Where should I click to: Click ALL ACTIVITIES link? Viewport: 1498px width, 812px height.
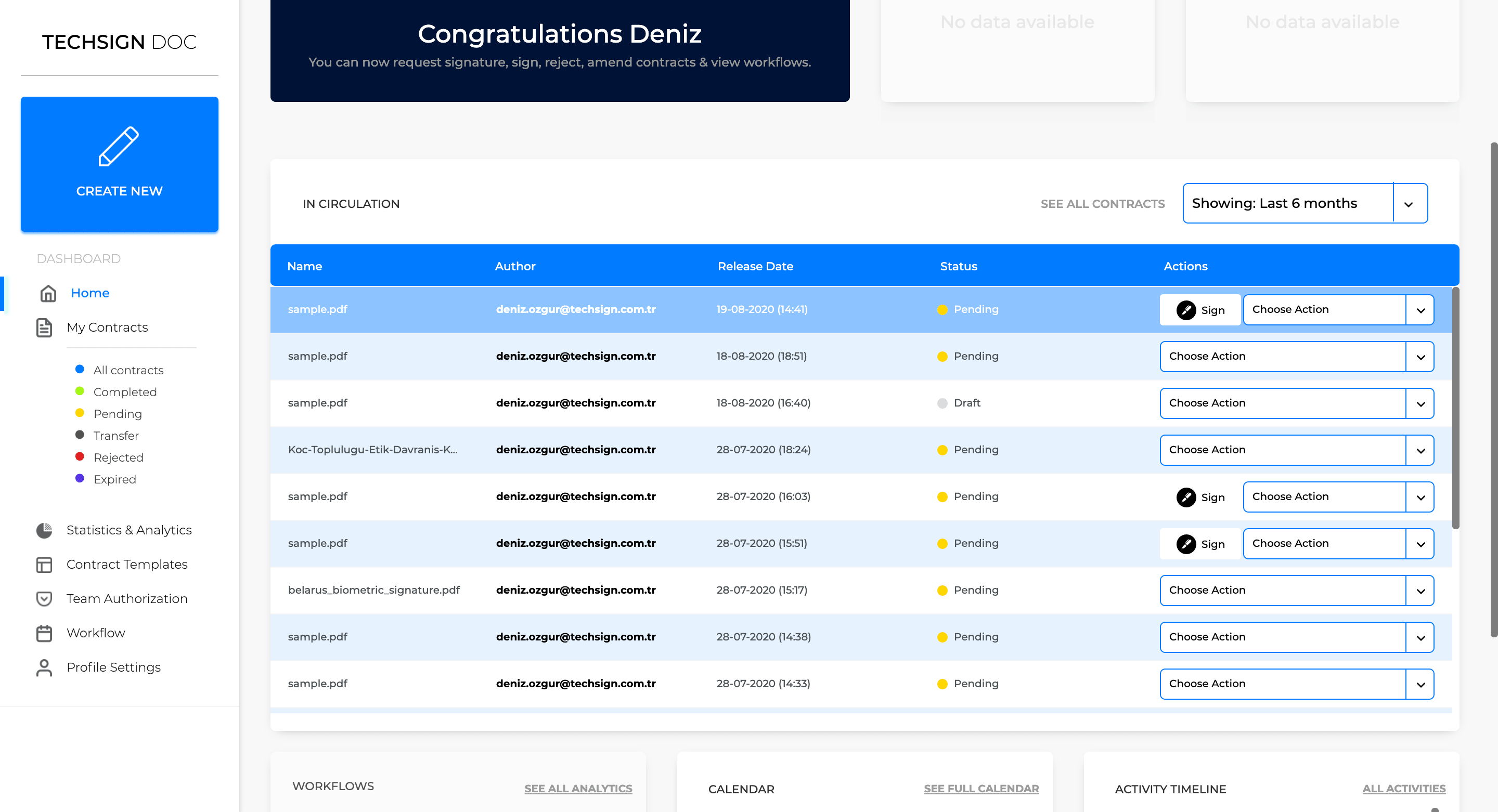1404,789
